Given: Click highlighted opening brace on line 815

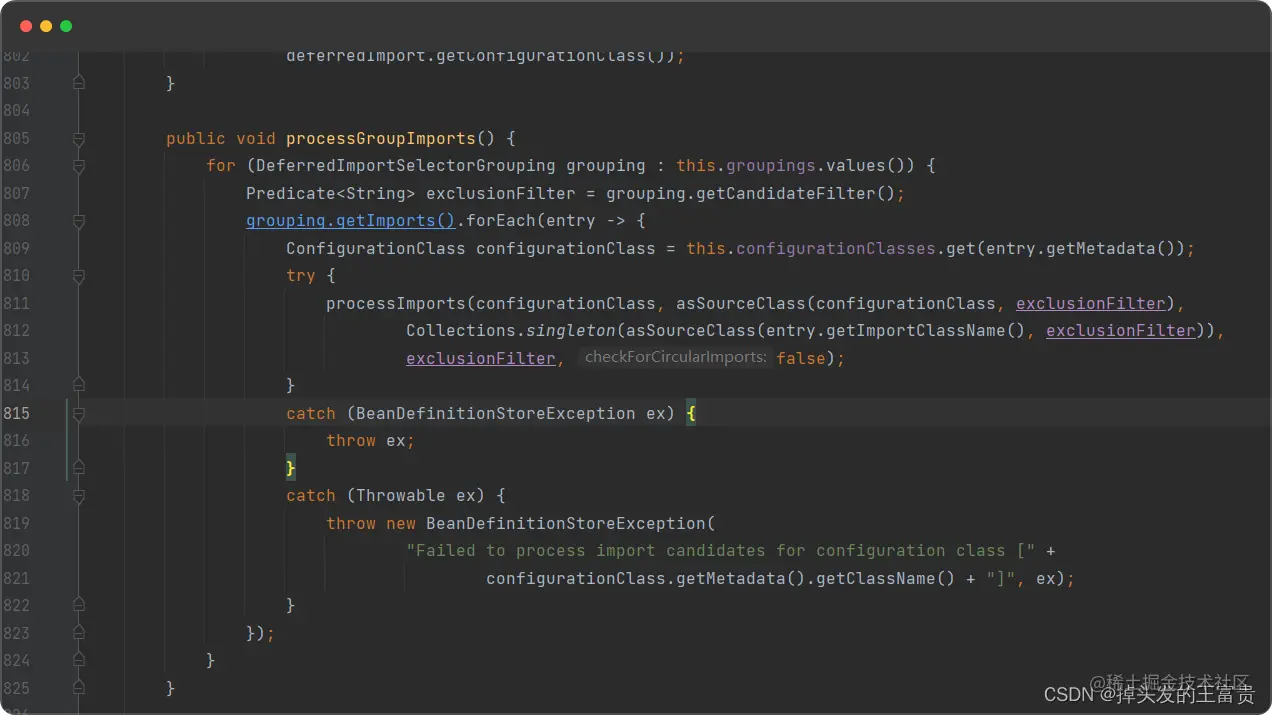Looking at the screenshot, I should coord(691,413).
